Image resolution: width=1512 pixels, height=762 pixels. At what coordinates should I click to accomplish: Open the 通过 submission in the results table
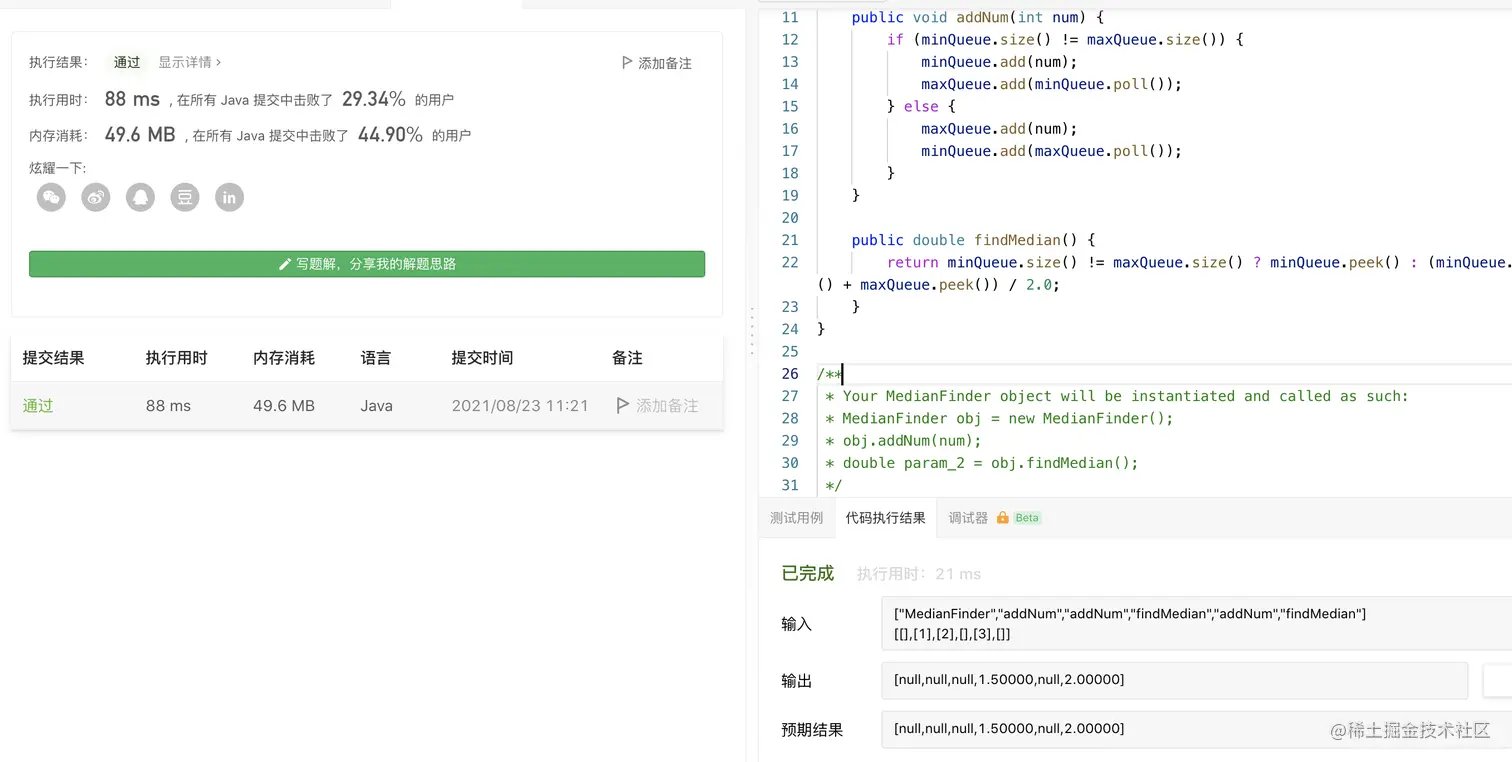pyautogui.click(x=38, y=406)
